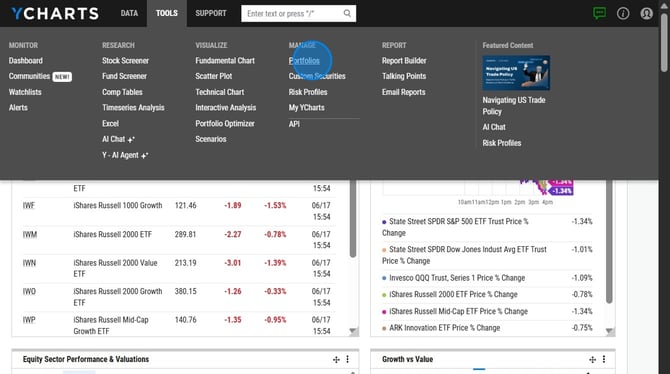Screen dimensions: 670x374
Task: Select iShares Russell 1000 Growth name
Action: click(118, 206)
